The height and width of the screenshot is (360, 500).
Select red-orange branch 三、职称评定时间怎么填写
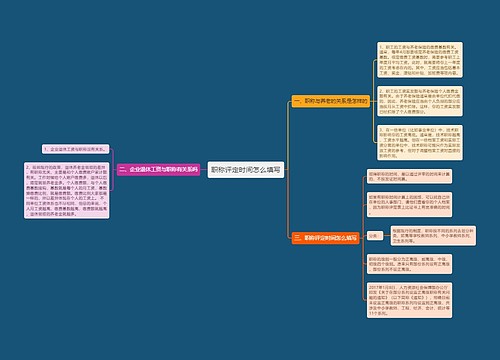pos(325,238)
